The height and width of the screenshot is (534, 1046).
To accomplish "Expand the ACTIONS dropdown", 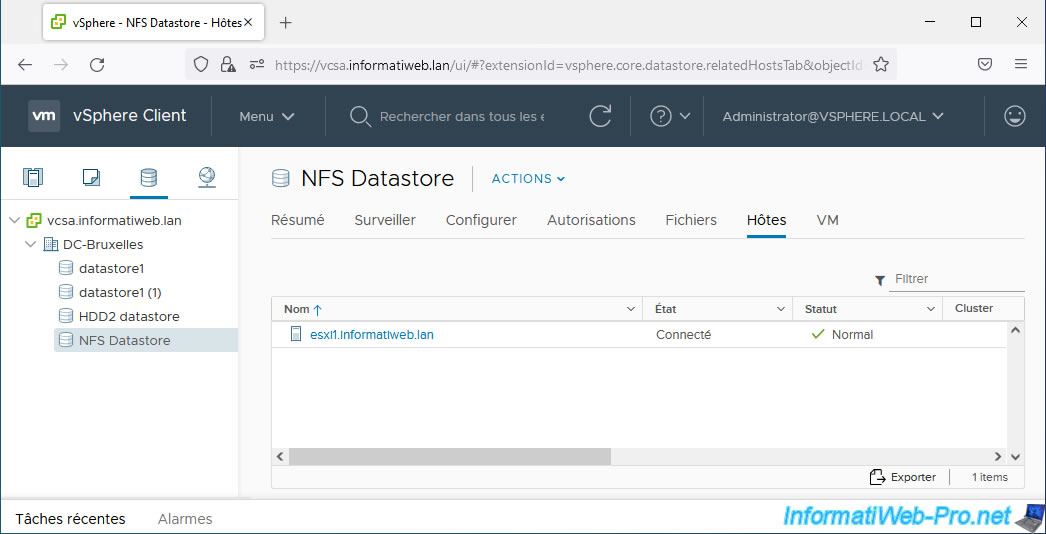I will [528, 179].
